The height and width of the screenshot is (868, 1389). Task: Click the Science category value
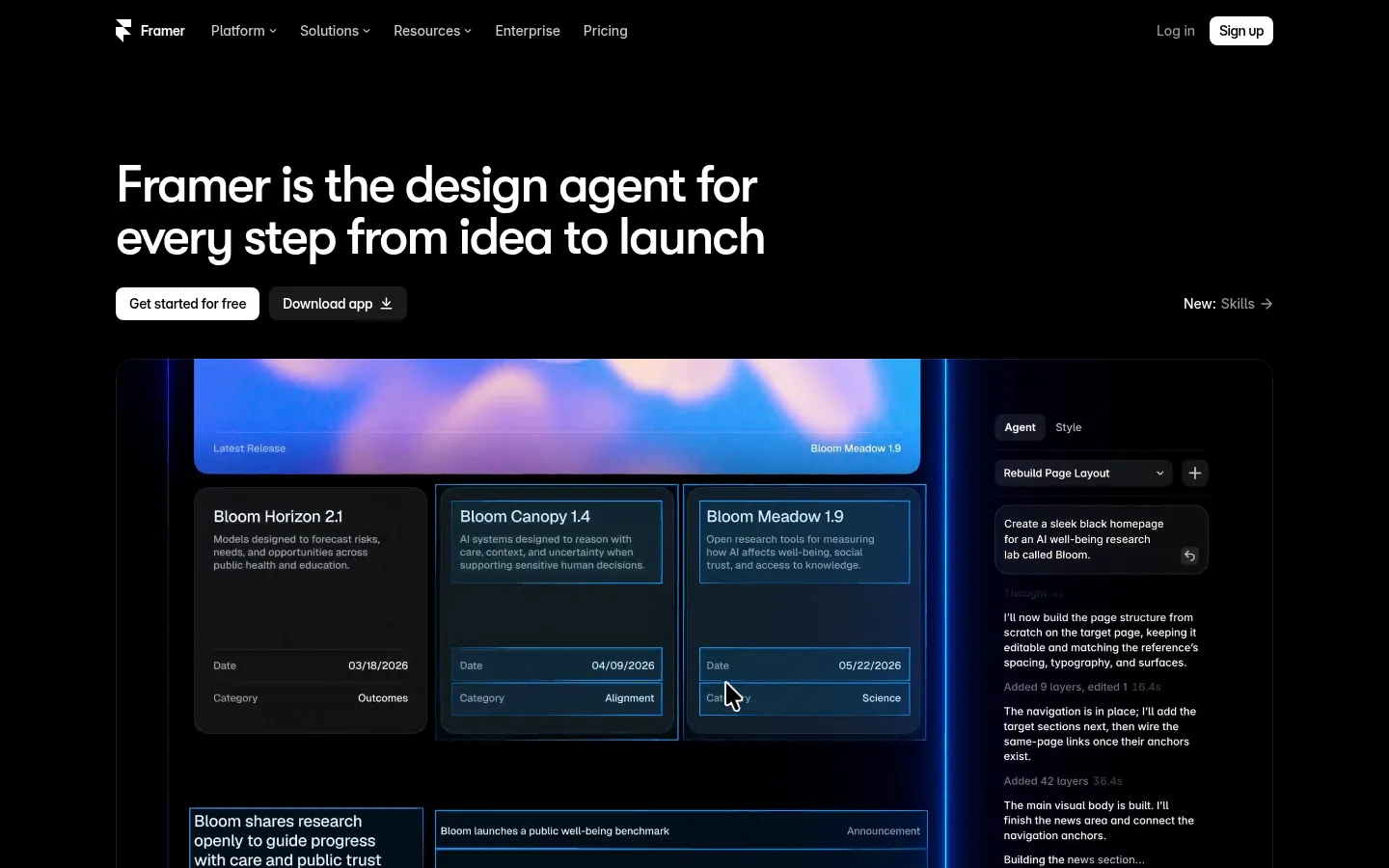tap(882, 698)
